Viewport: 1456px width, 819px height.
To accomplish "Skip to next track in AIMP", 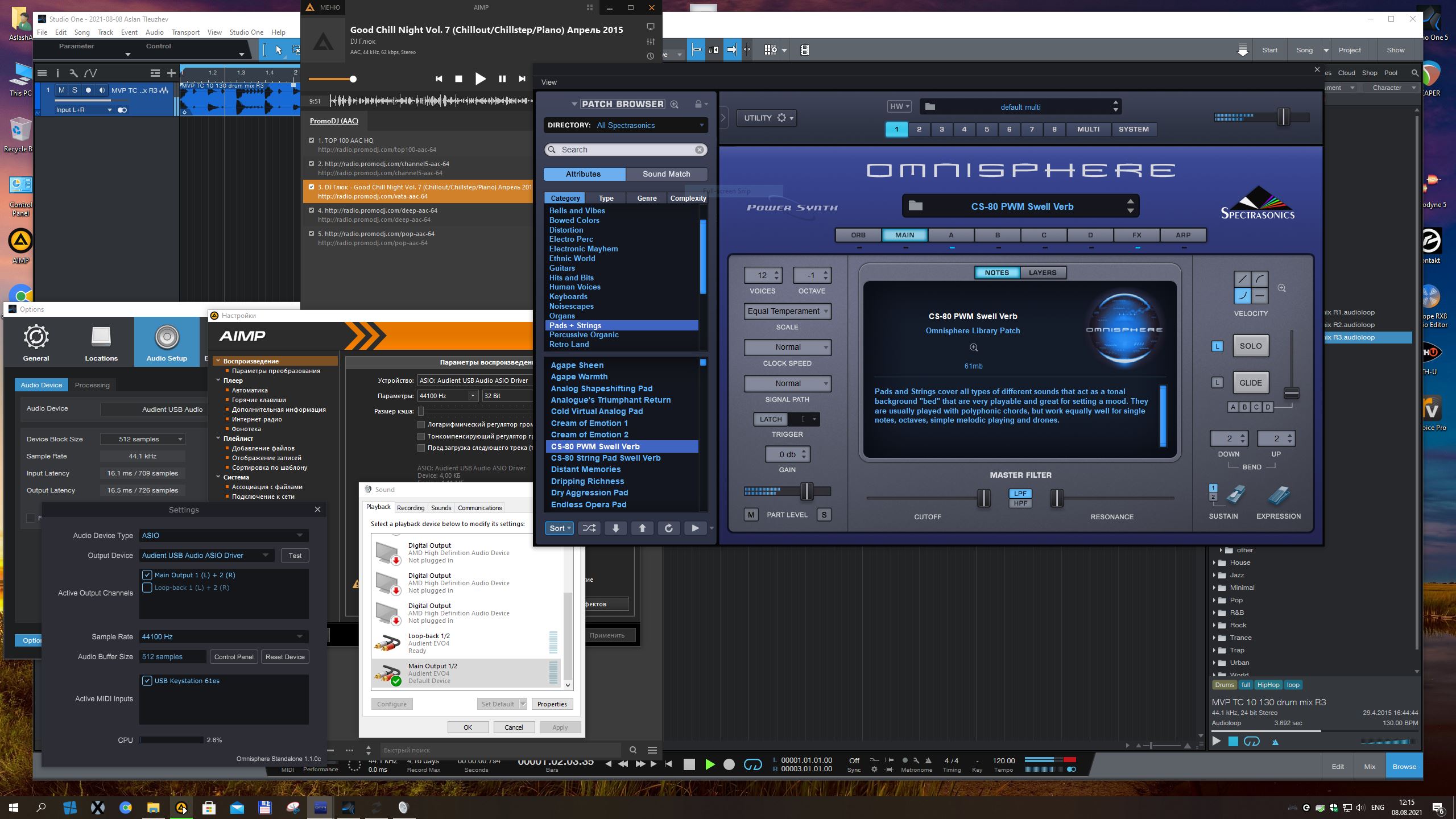I will coord(522,79).
